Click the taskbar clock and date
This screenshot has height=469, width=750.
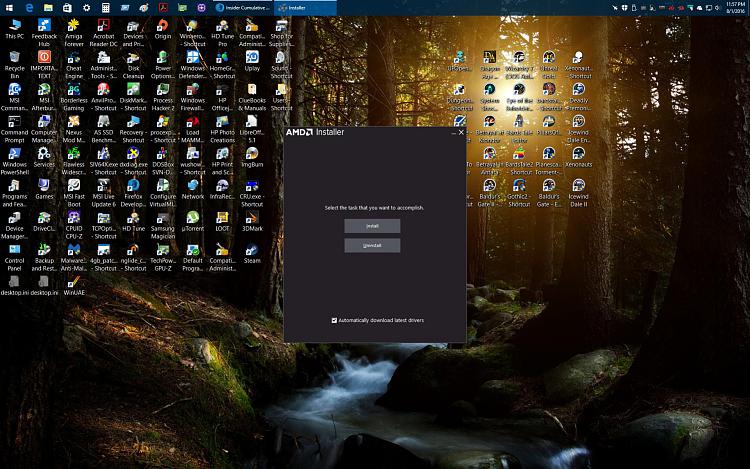pos(736,7)
